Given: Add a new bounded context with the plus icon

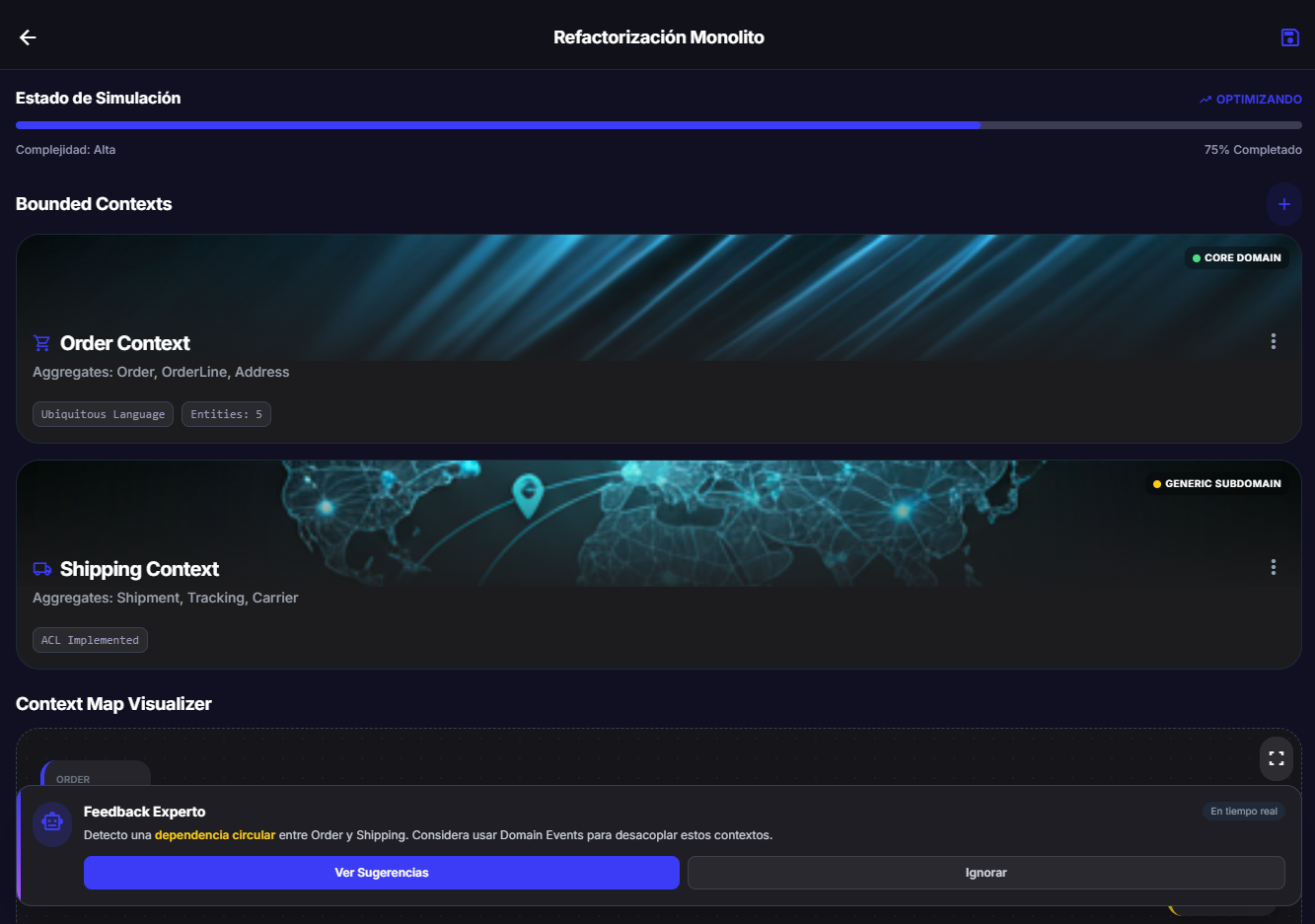Looking at the screenshot, I should click(x=1283, y=204).
